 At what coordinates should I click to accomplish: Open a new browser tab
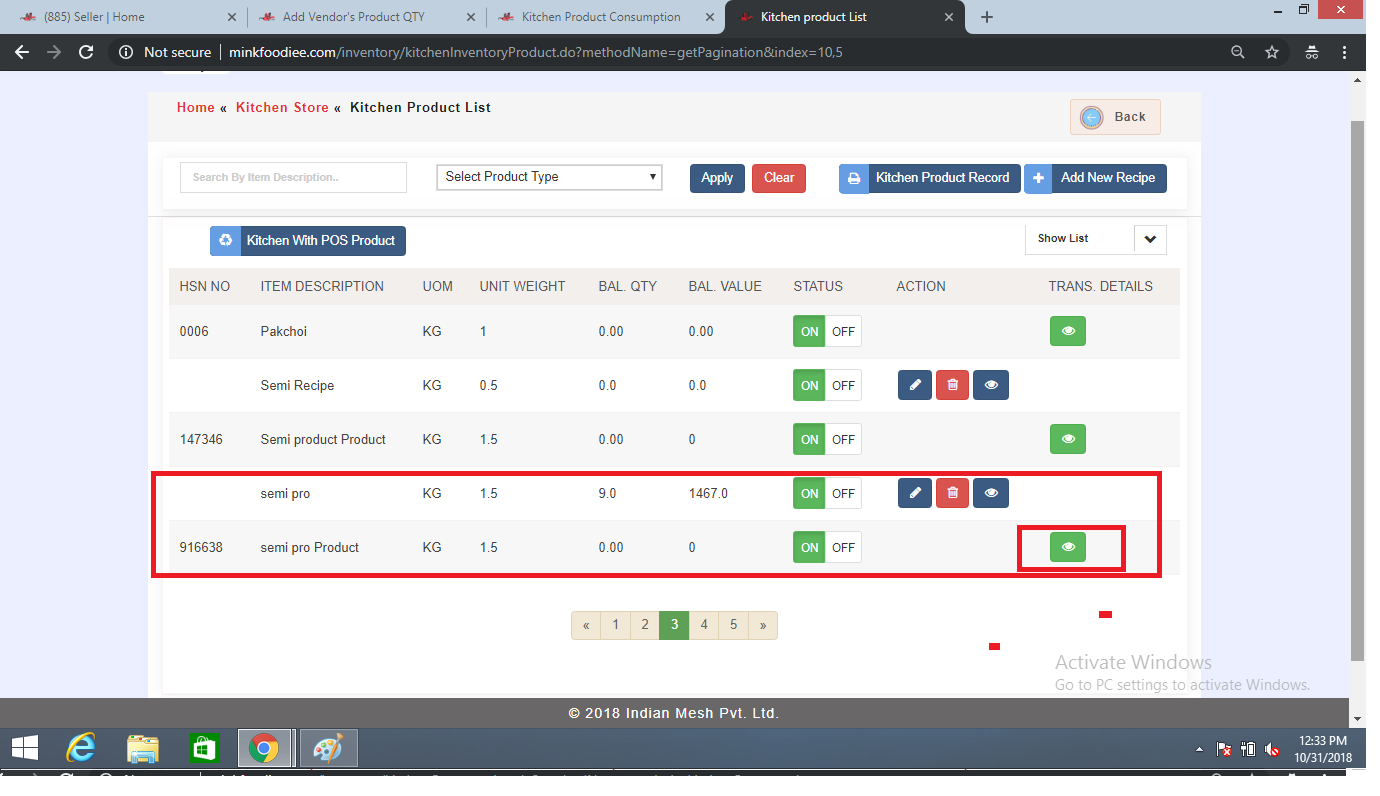click(987, 17)
